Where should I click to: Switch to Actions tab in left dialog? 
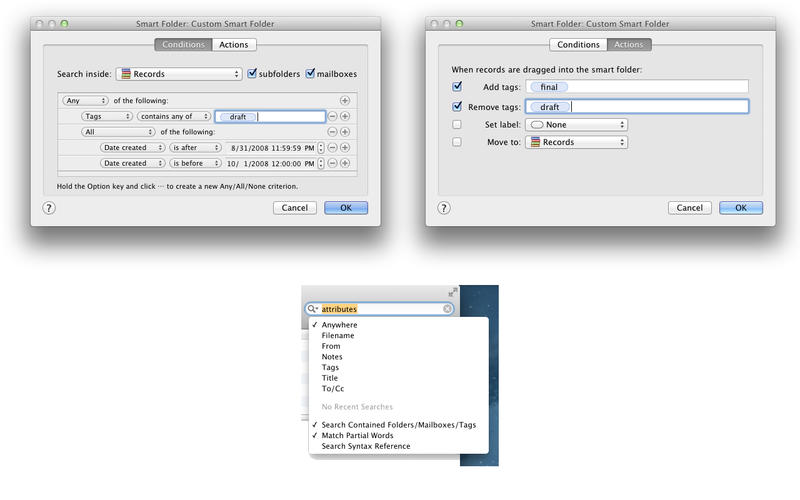235,45
